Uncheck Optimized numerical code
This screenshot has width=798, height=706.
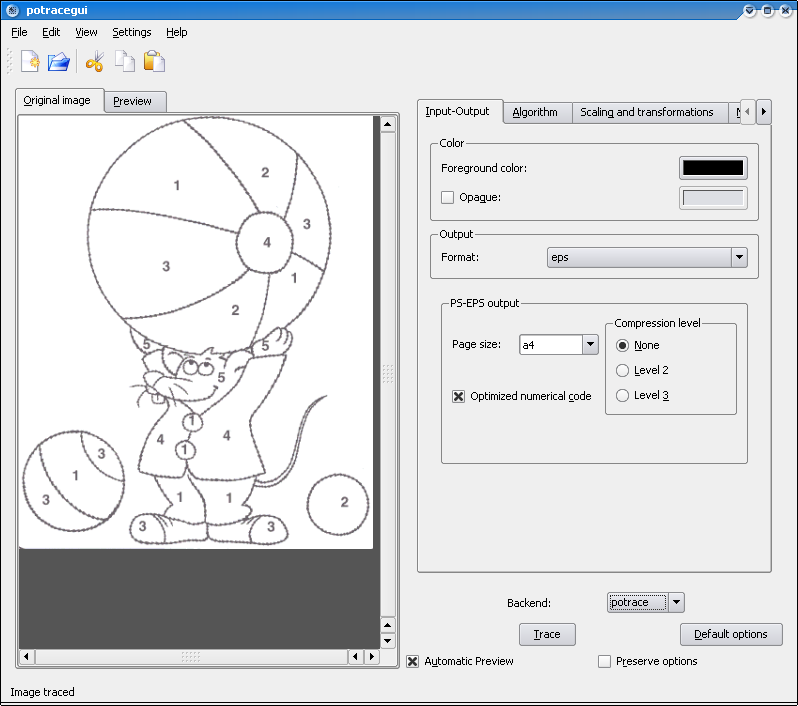pyautogui.click(x=459, y=397)
